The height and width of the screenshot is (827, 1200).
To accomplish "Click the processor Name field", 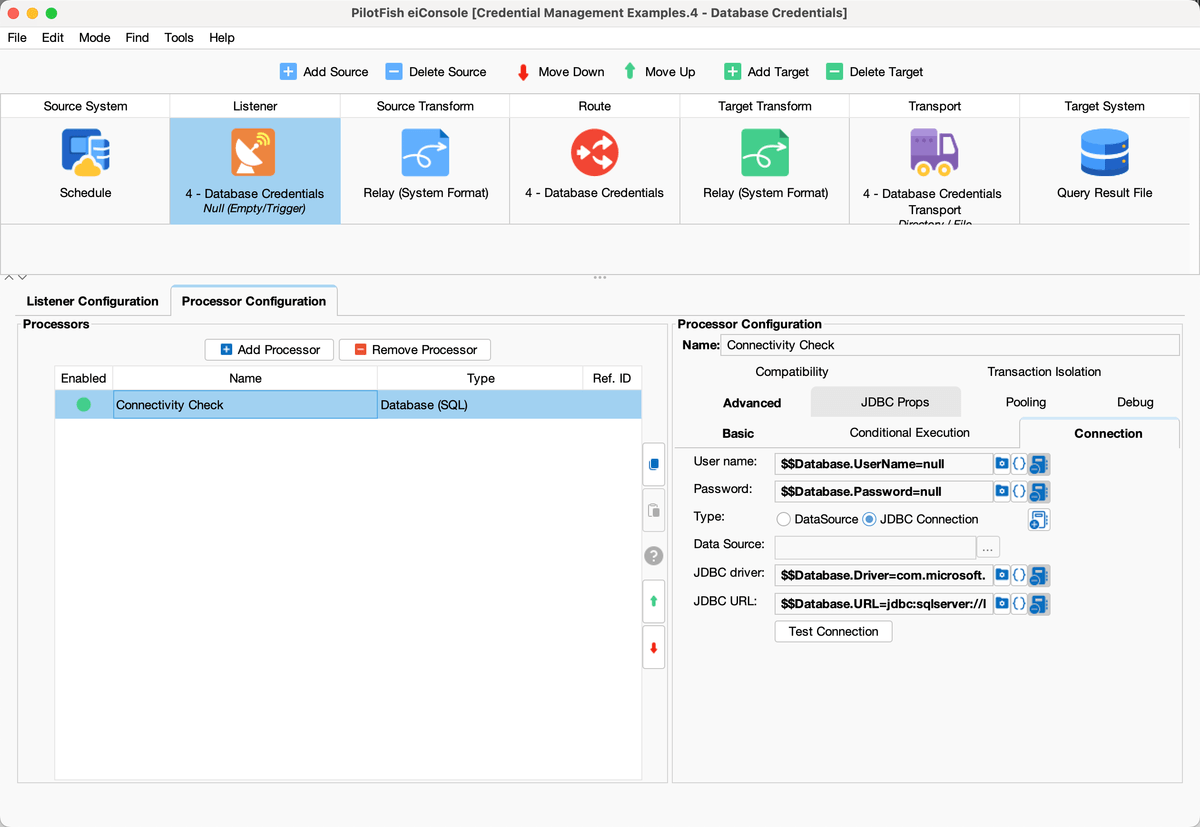I will pyautogui.click(x=951, y=345).
